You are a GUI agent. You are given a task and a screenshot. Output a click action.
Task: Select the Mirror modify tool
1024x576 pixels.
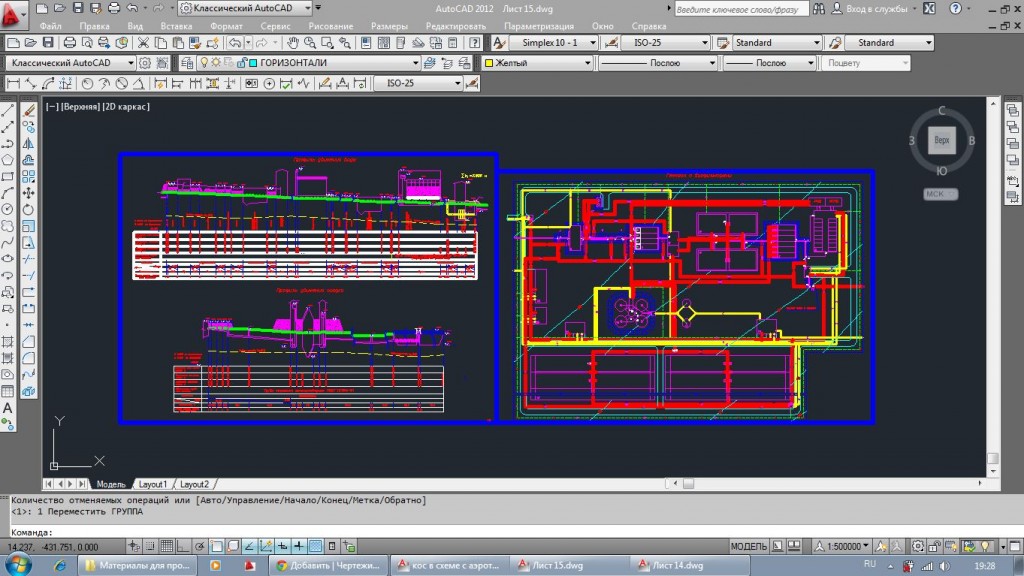[x=28, y=144]
